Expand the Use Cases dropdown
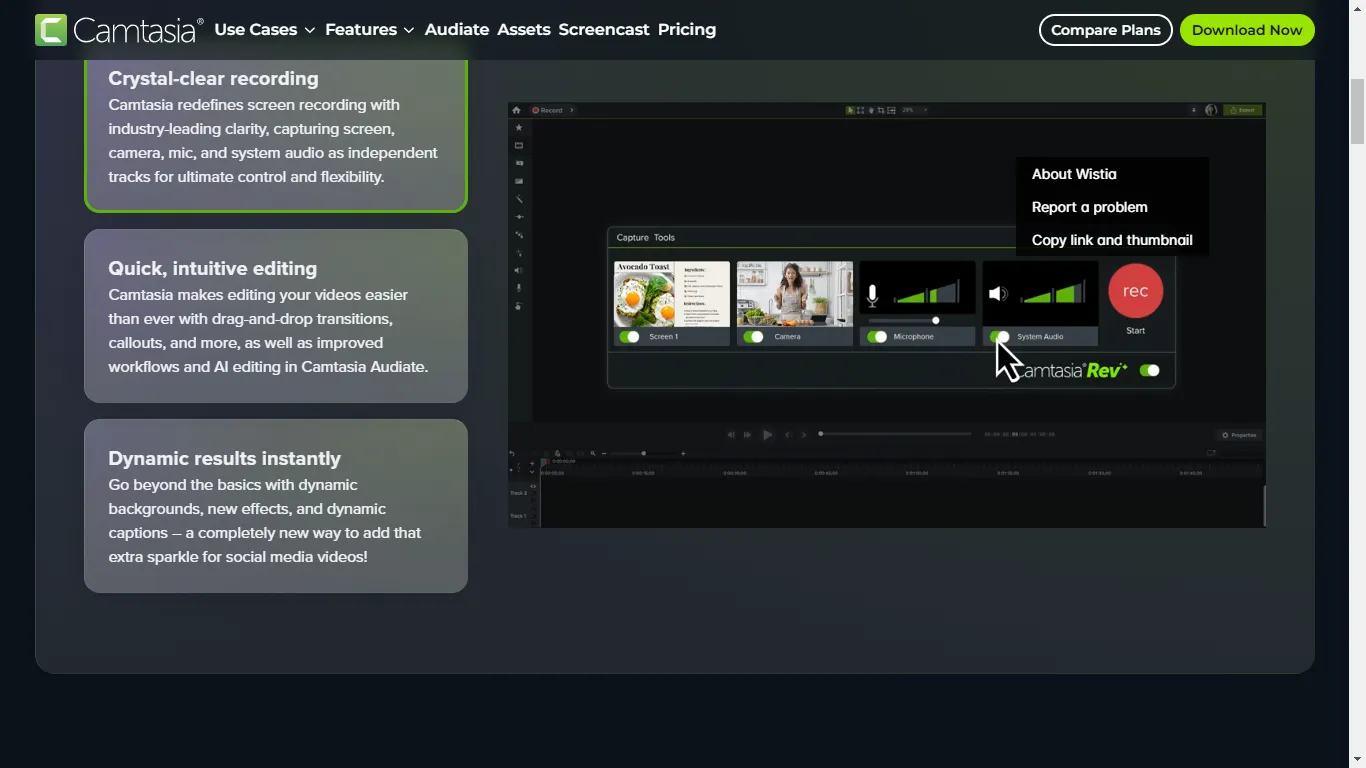Image resolution: width=1366 pixels, height=768 pixels. coord(265,30)
